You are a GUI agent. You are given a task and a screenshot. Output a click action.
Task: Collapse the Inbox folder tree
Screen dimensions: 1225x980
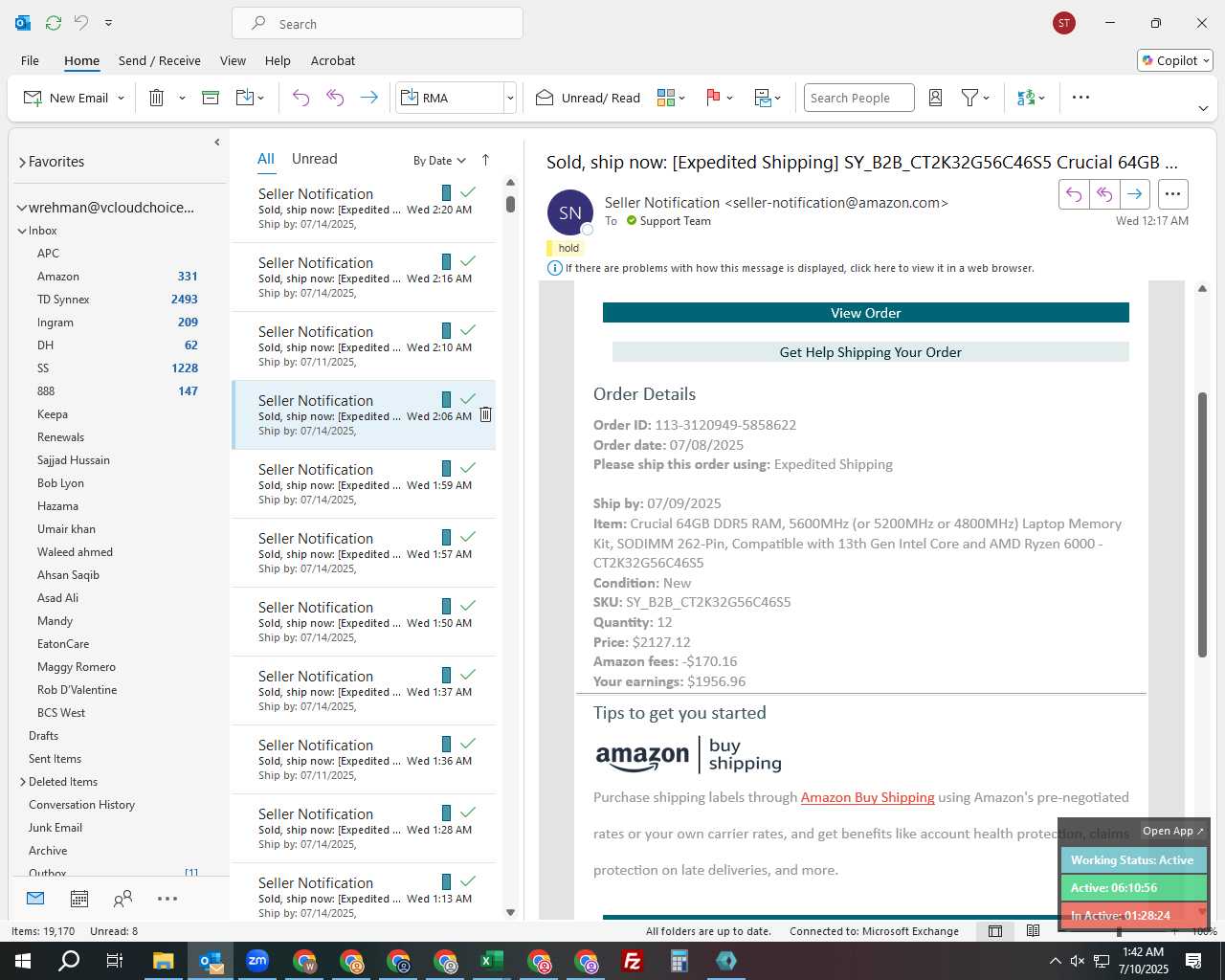22,231
